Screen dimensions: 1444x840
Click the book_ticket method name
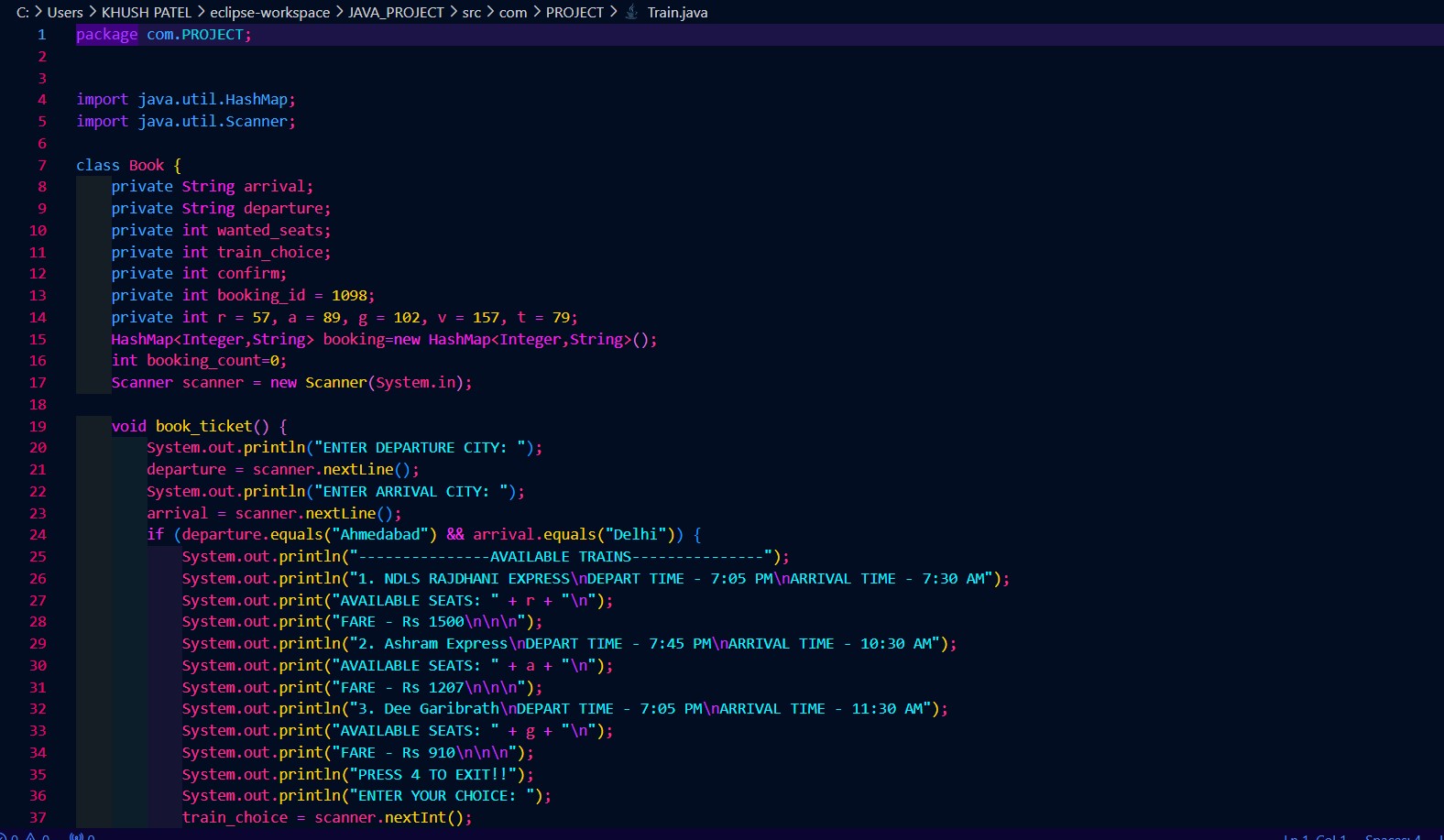[203, 426]
